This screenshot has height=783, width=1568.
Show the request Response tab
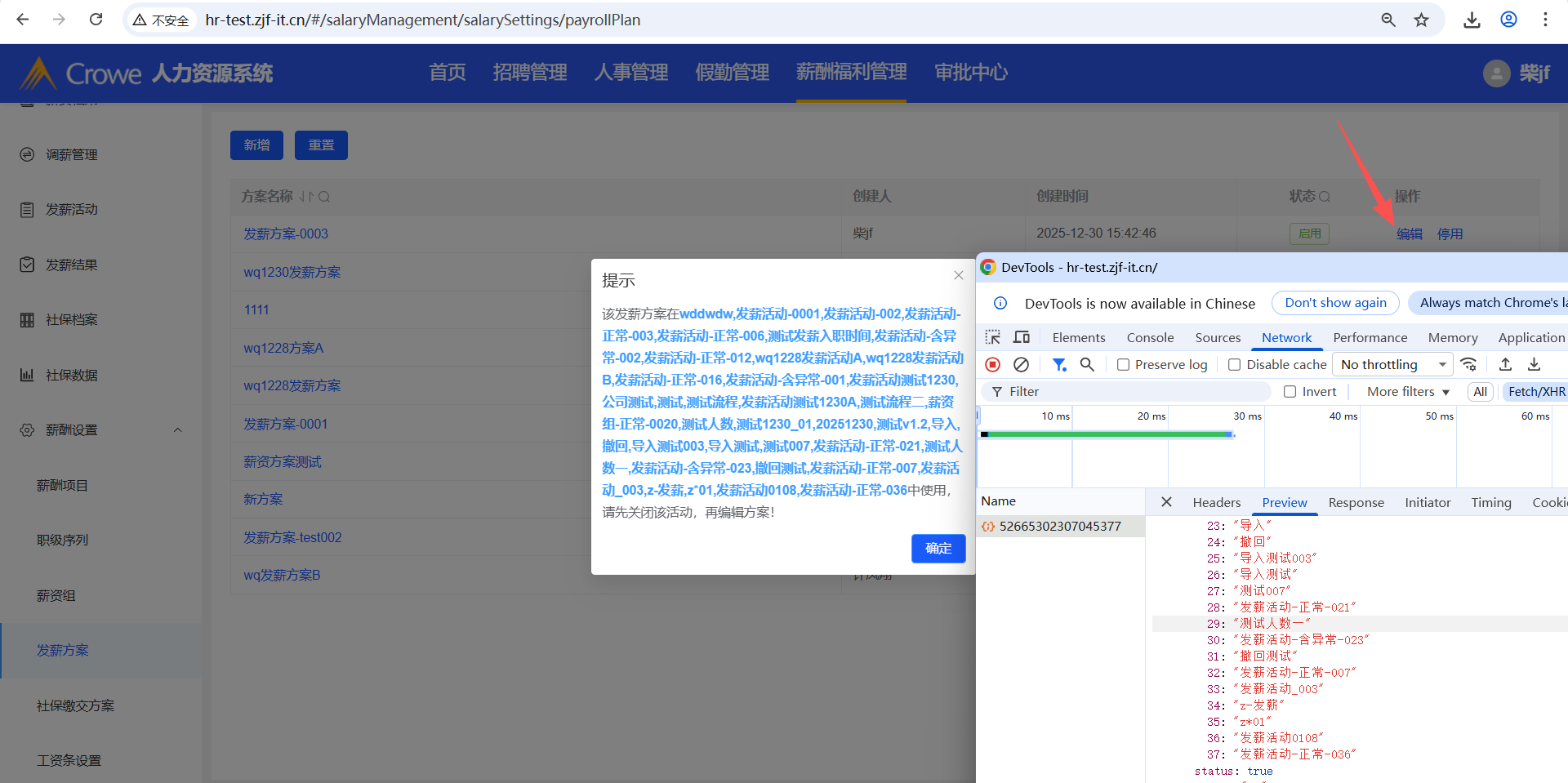click(x=1356, y=502)
